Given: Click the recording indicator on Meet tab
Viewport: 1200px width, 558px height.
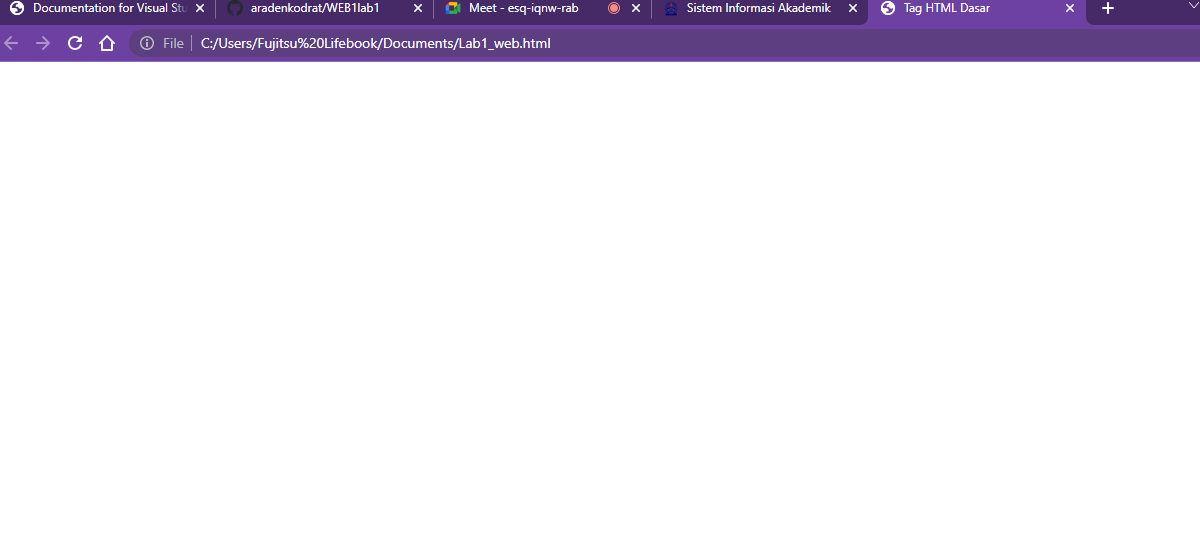Looking at the screenshot, I should click(x=614, y=8).
